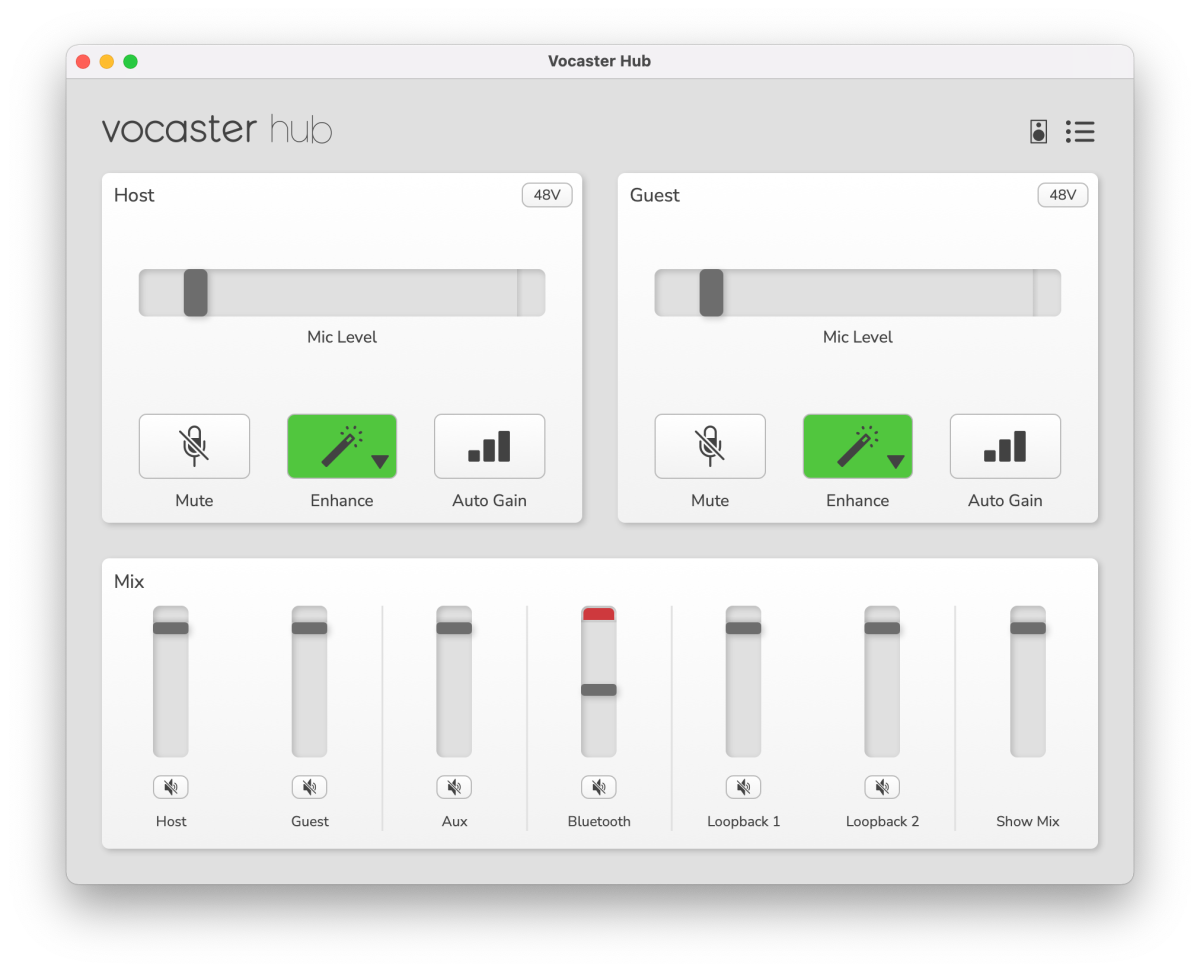Screen dimensions: 1200x972
Task: Open the list menu icon
Action: pyautogui.click(x=1080, y=131)
